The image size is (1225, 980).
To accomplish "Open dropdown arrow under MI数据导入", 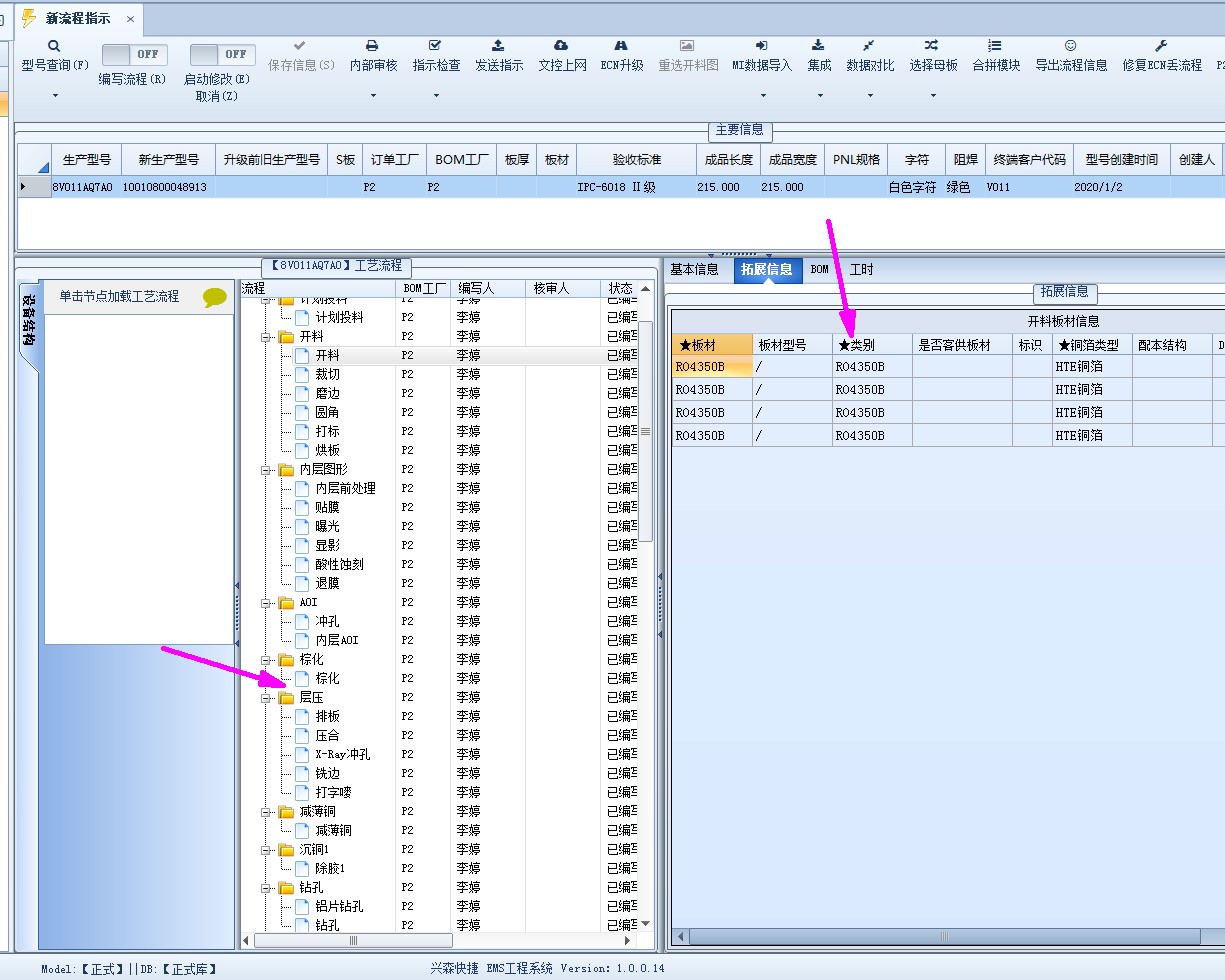I will pyautogui.click(x=763, y=96).
